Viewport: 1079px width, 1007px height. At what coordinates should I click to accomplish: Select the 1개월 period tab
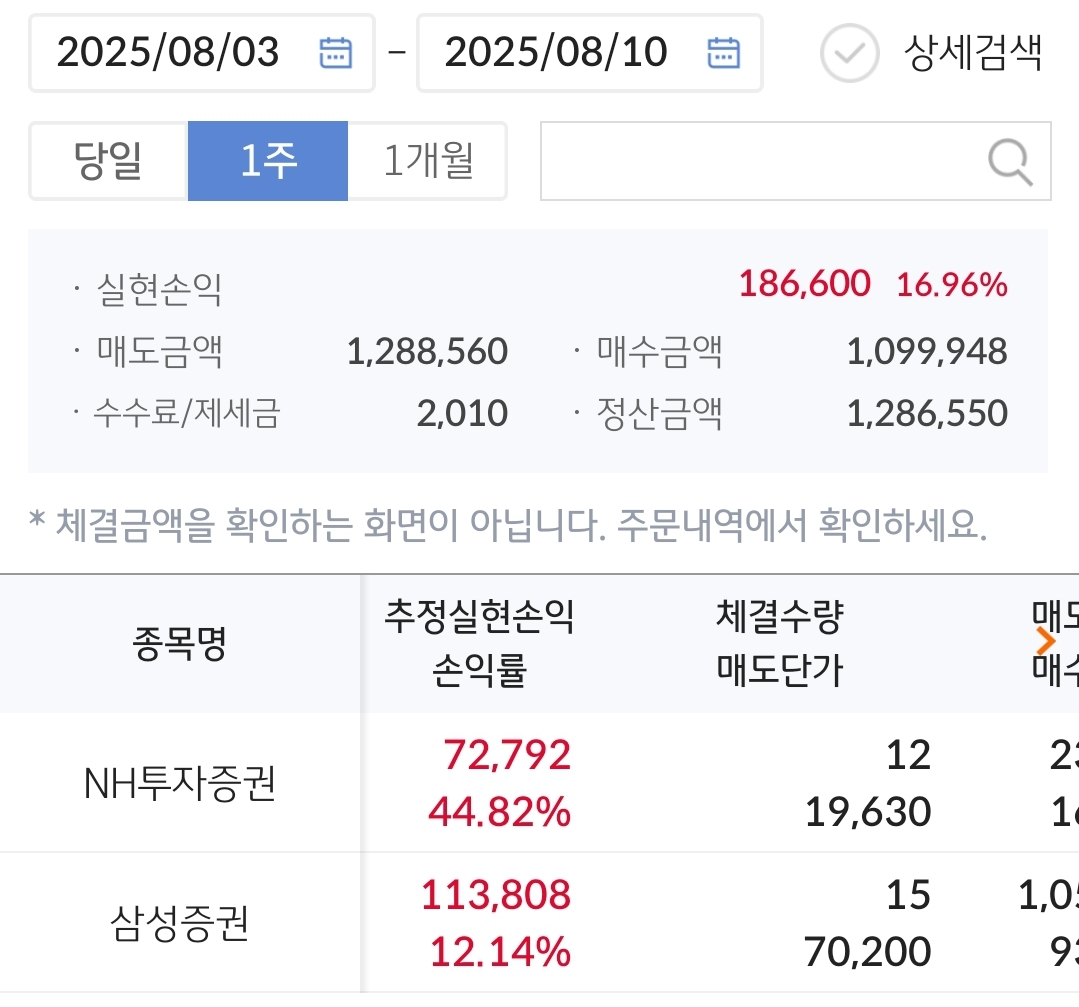(x=427, y=161)
